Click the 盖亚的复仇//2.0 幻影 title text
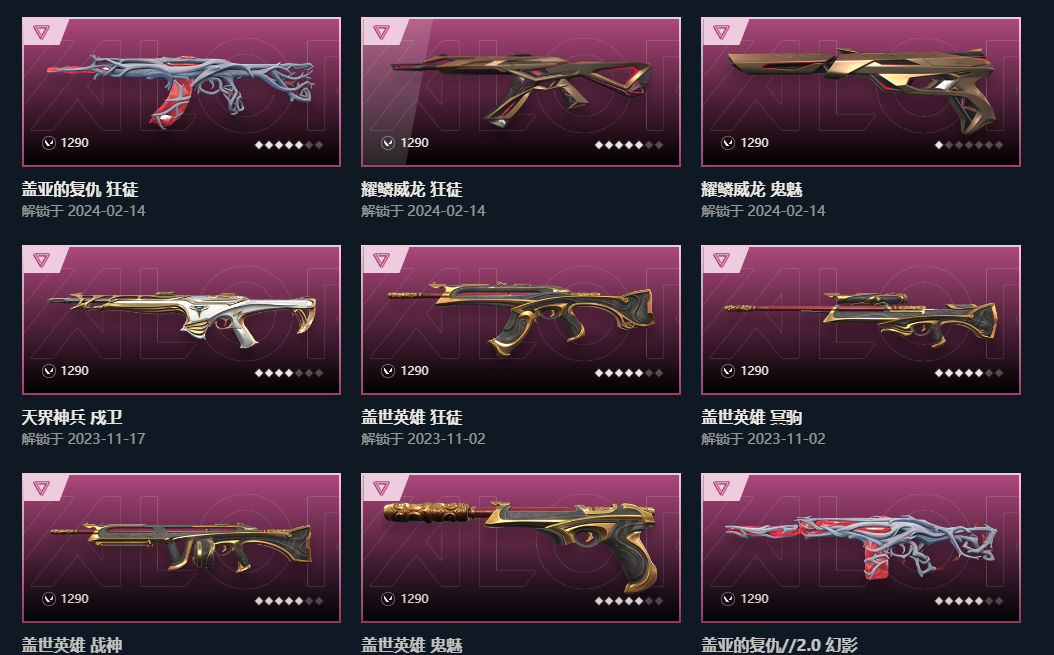 coord(779,646)
